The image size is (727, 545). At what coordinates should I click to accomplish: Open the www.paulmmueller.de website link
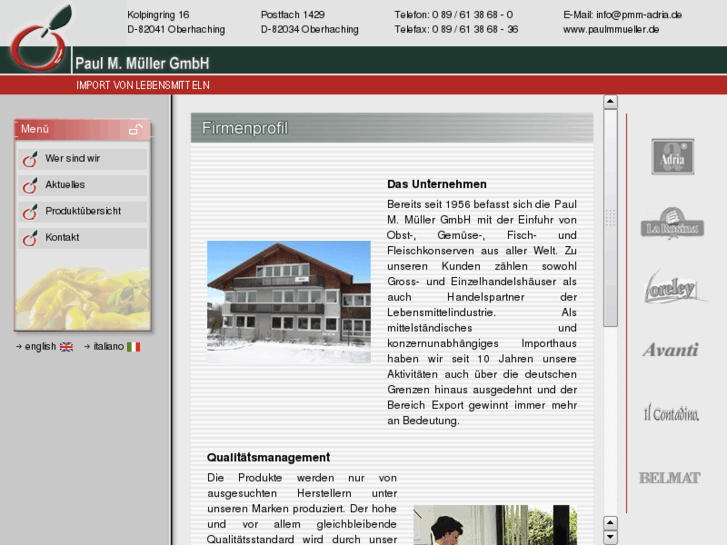pyautogui.click(x=611, y=30)
